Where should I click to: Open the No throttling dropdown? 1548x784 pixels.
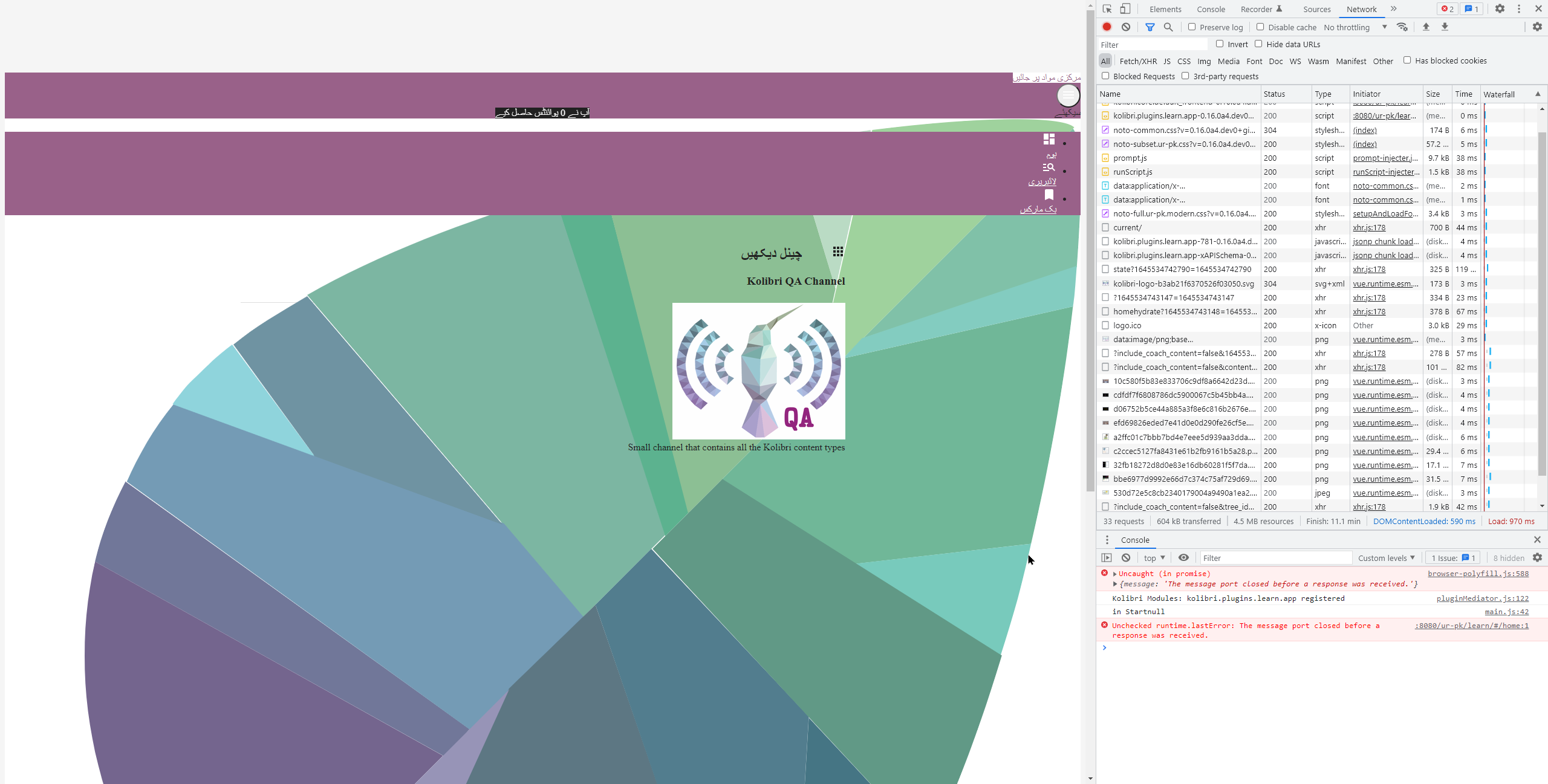click(x=1353, y=27)
